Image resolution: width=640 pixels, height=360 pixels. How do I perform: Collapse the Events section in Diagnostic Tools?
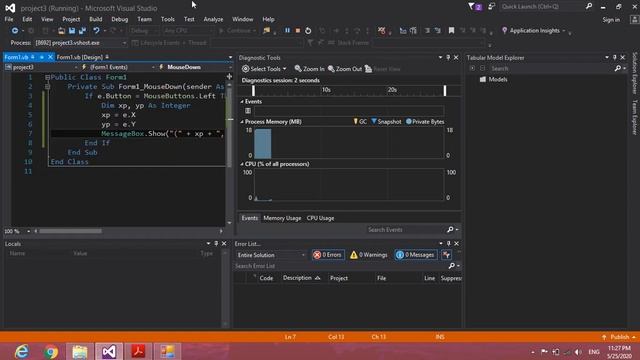pyautogui.click(x=242, y=102)
